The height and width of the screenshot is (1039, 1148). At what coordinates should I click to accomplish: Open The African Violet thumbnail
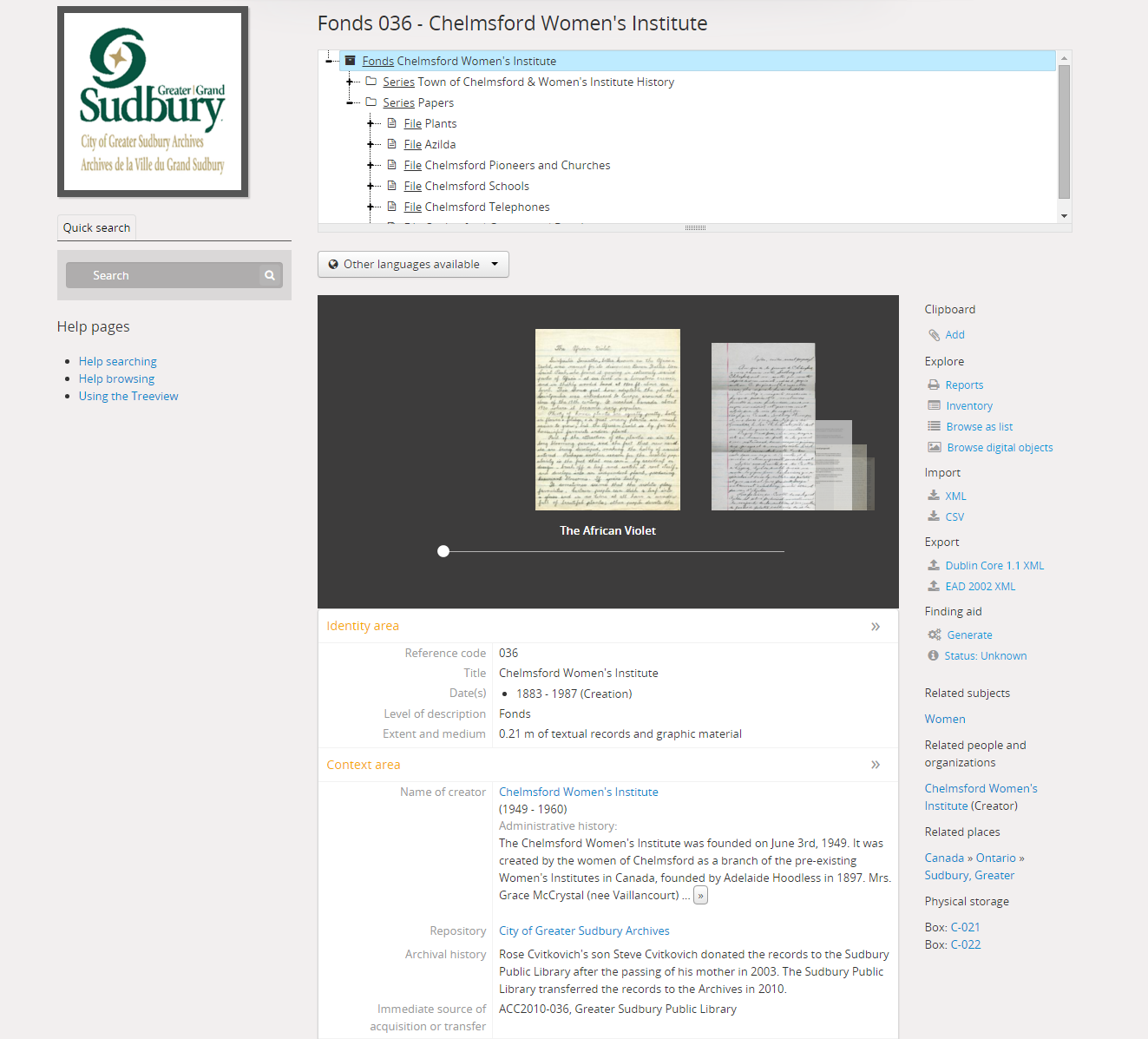(607, 419)
